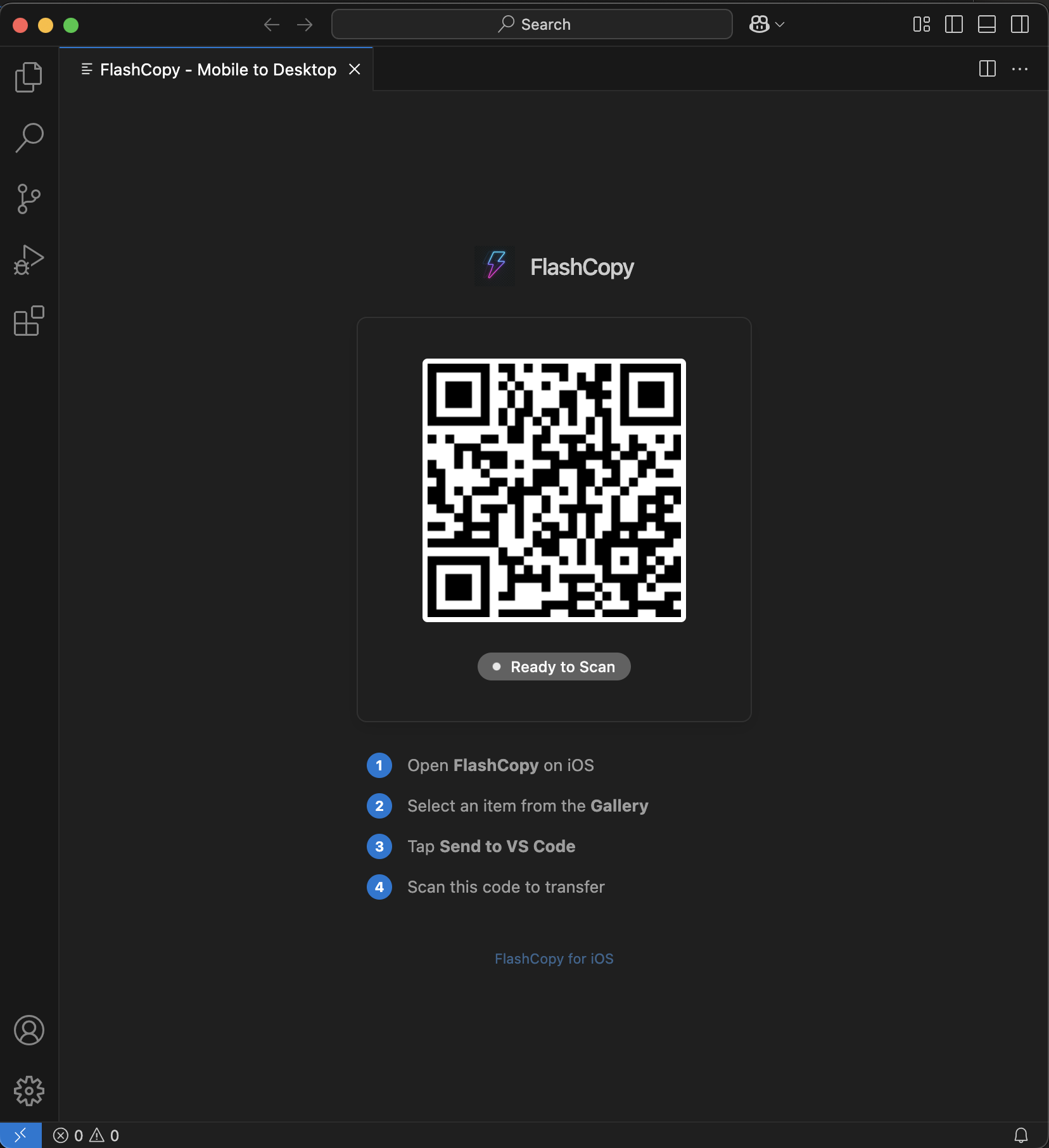
Task: Open the Explorer view
Action: coord(29,76)
